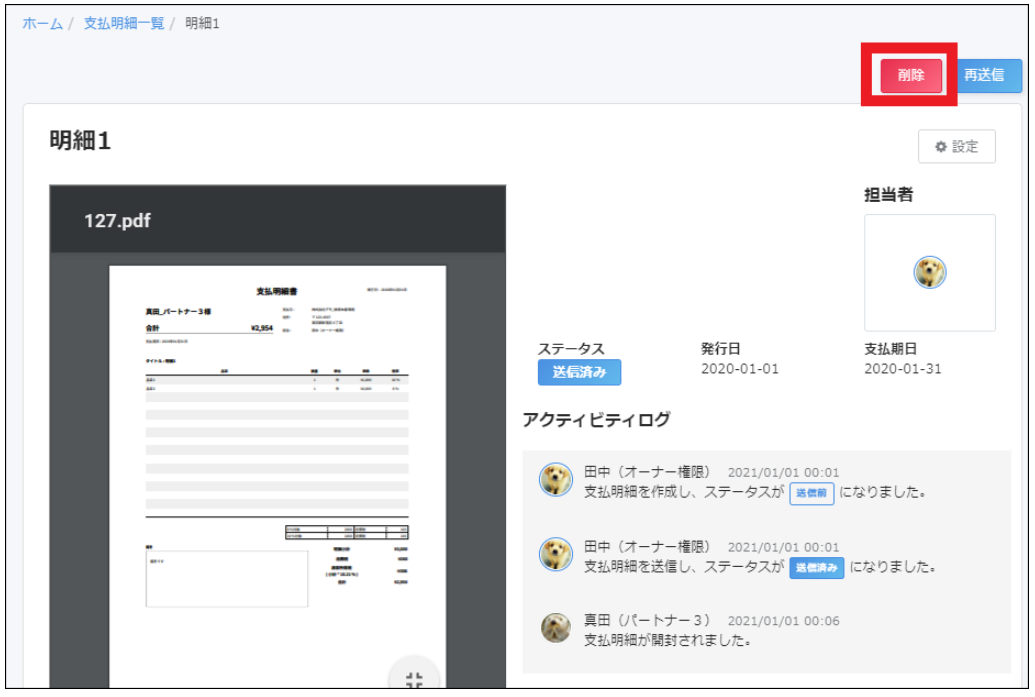
Task: Click the 送信前 badge in activity log
Action: [811, 493]
